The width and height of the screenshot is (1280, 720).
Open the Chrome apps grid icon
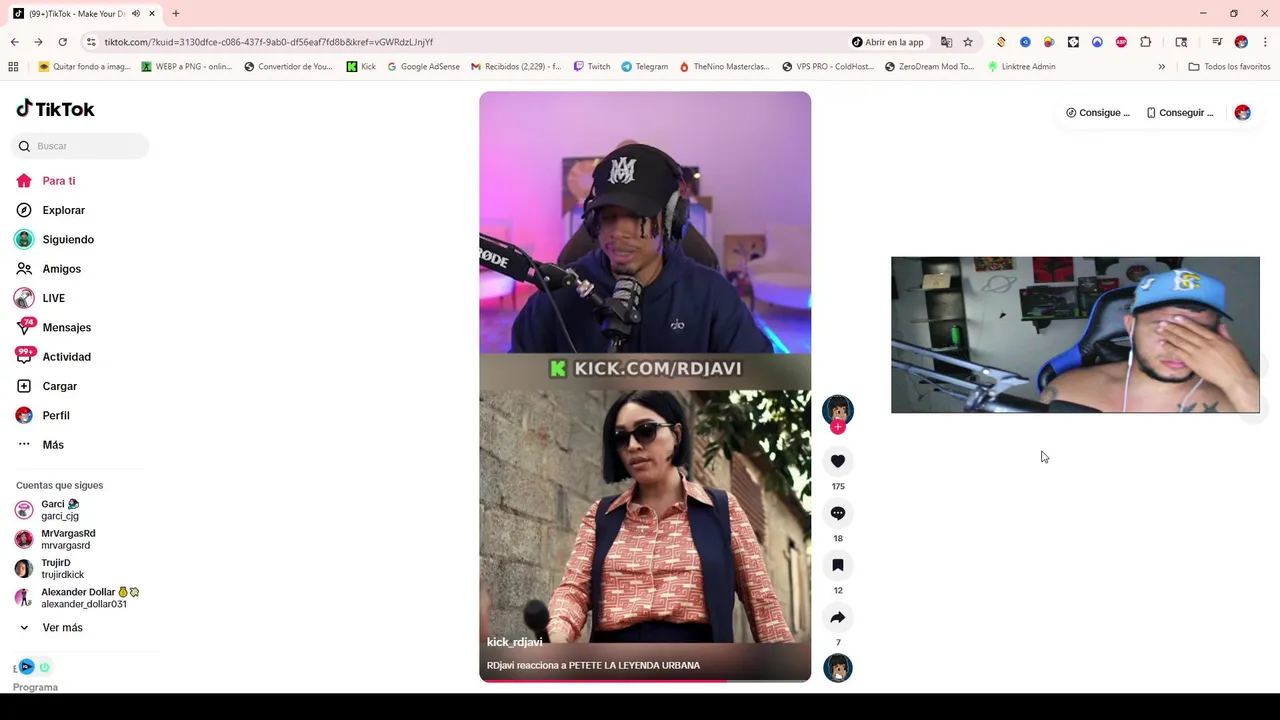click(x=13, y=67)
